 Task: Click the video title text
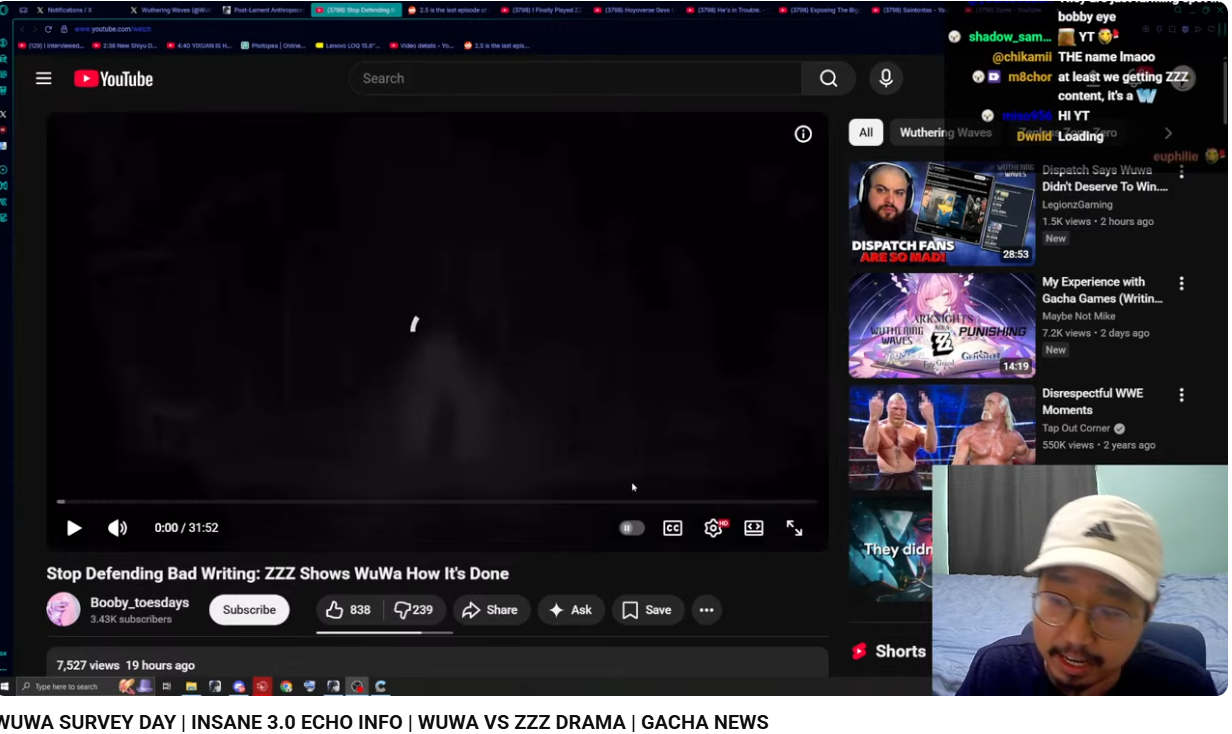(277, 573)
